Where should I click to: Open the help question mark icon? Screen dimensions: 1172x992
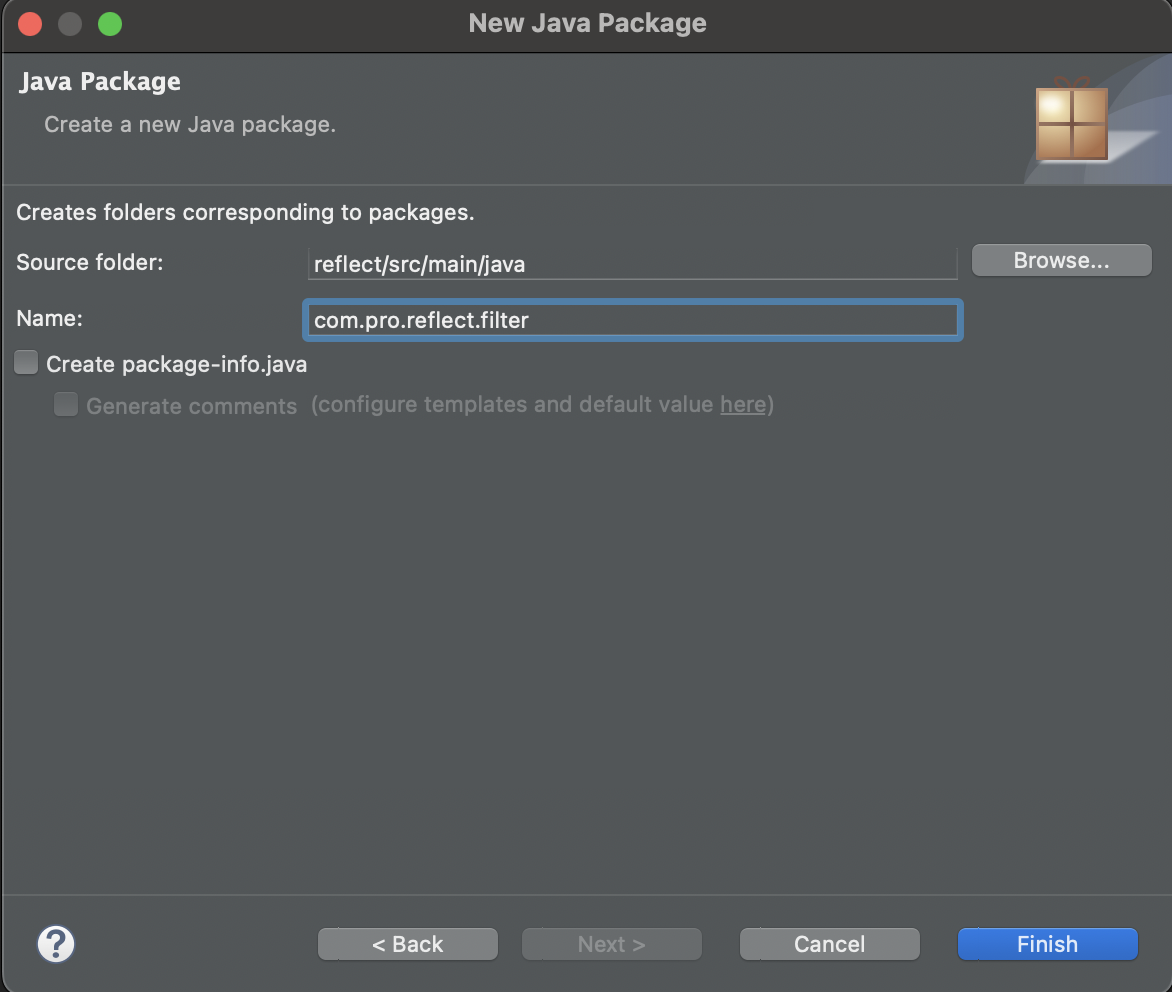pyautogui.click(x=56, y=943)
